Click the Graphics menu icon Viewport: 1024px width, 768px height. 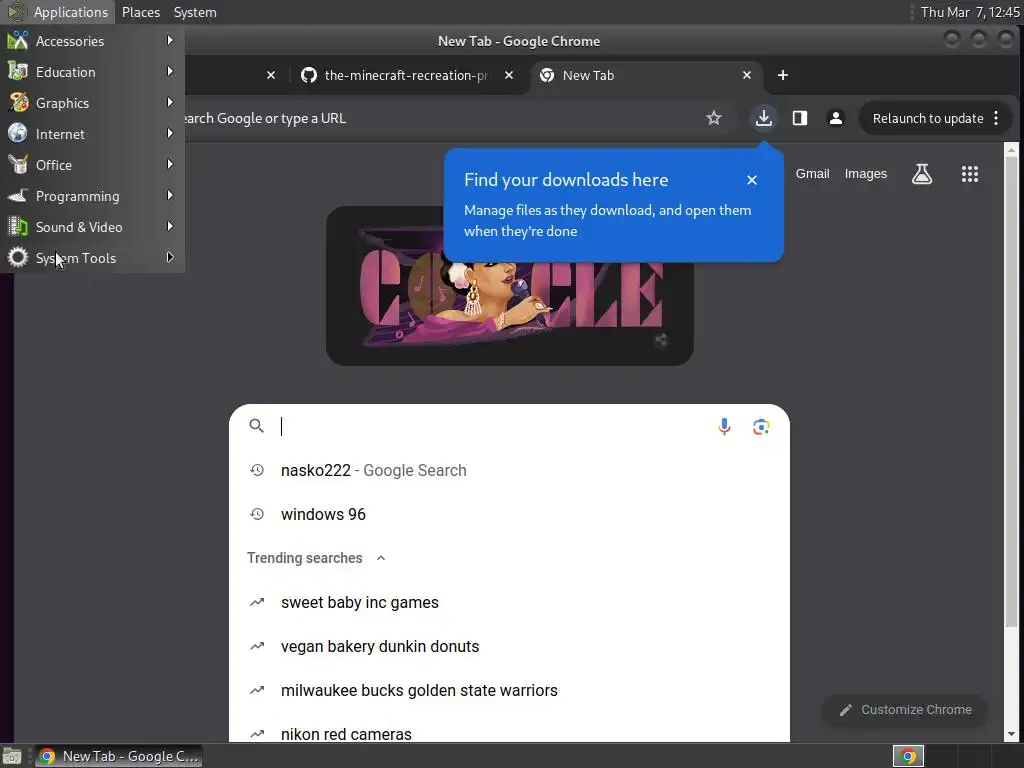point(18,102)
